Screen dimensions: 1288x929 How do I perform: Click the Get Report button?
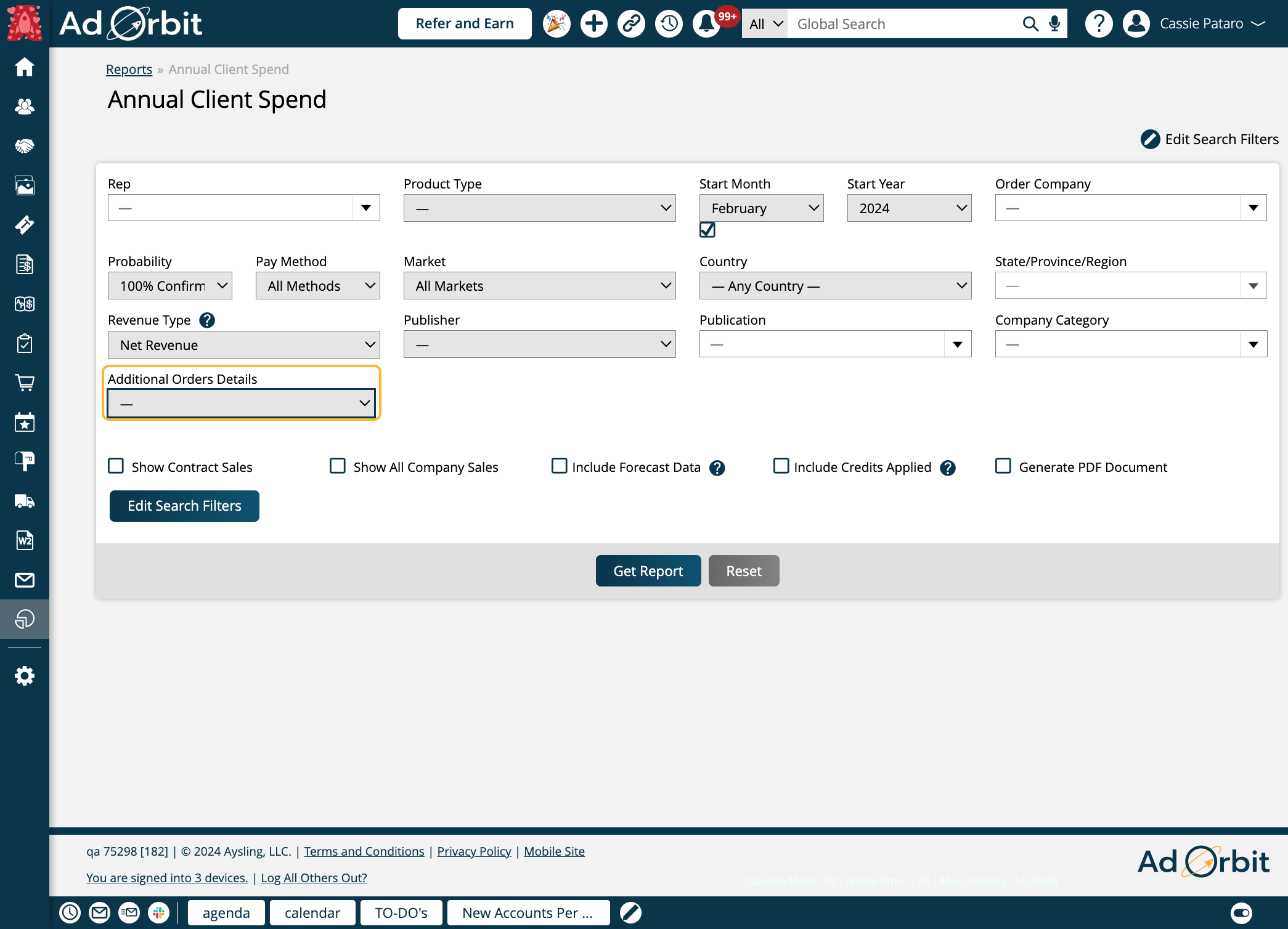(x=648, y=571)
